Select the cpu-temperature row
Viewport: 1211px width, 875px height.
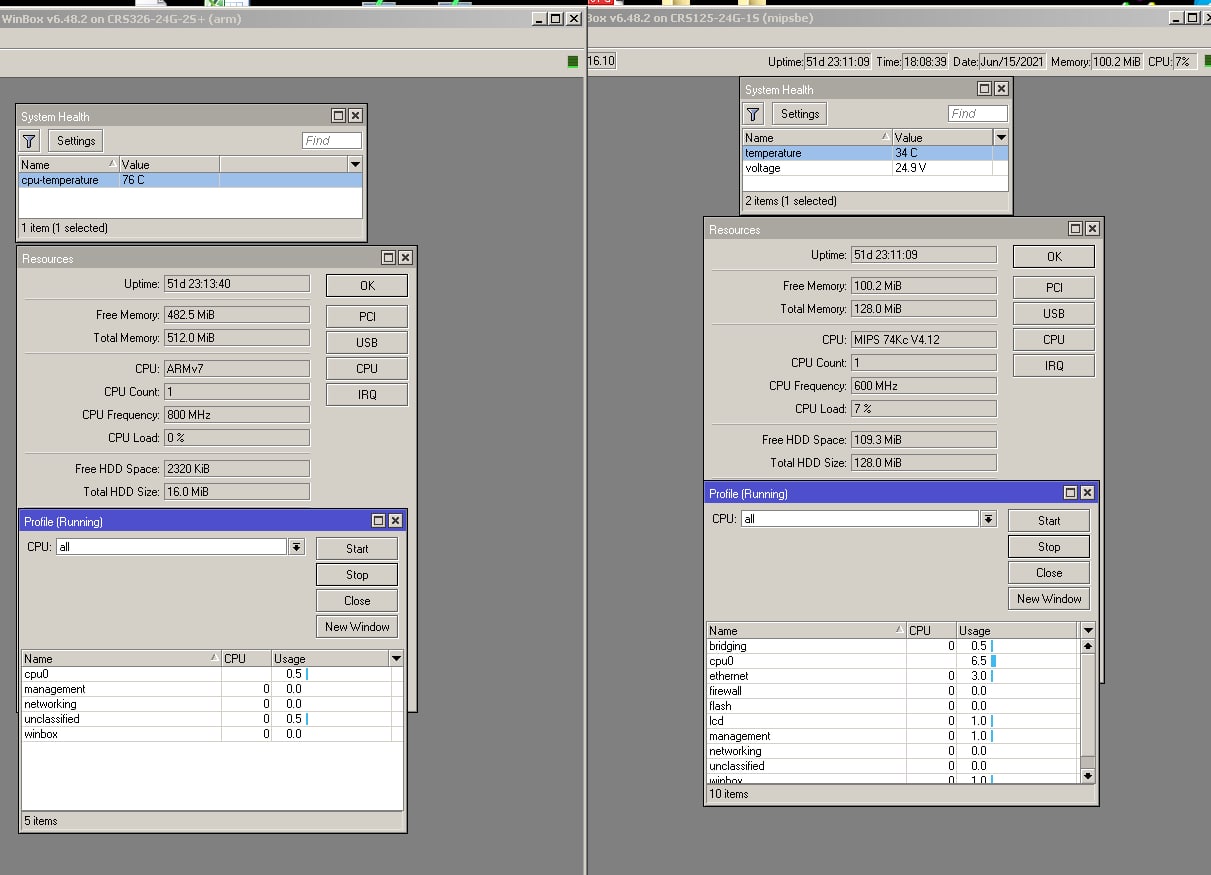pos(191,180)
